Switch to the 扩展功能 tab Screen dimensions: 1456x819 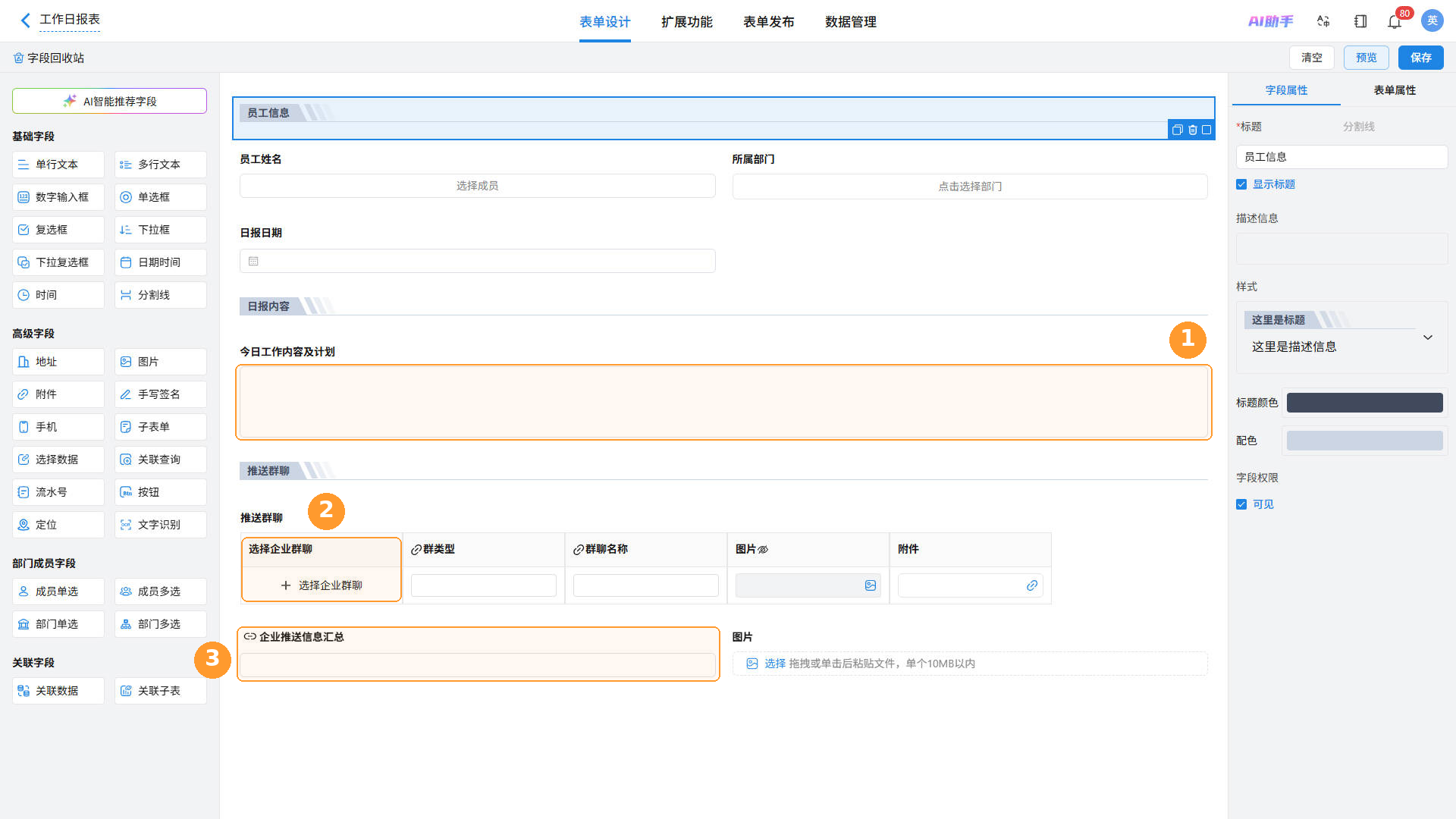[686, 22]
